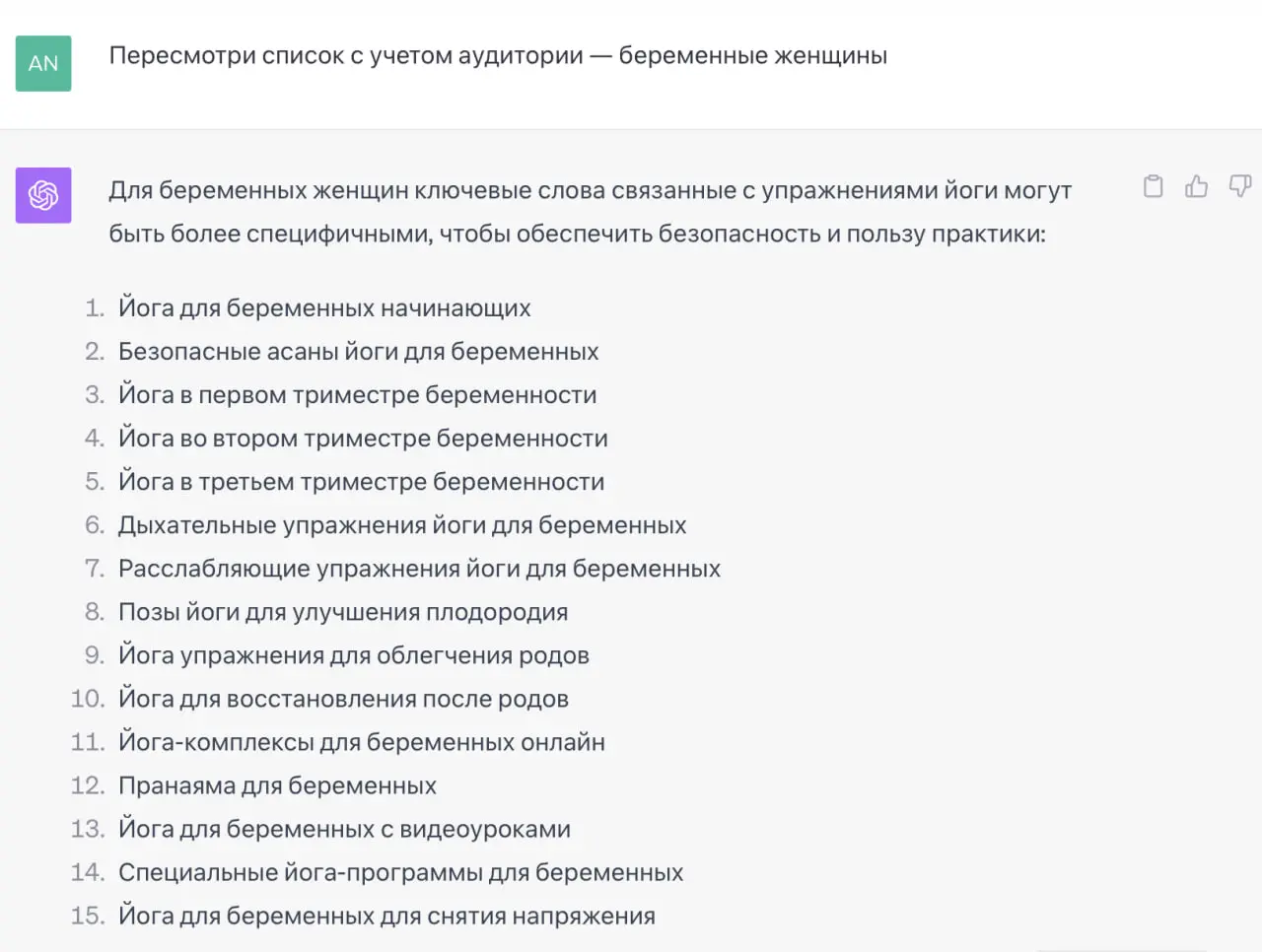Viewport: 1262px width, 952px height.
Task: Click Йога упражнения для облегчения родов
Action: [x=354, y=654]
